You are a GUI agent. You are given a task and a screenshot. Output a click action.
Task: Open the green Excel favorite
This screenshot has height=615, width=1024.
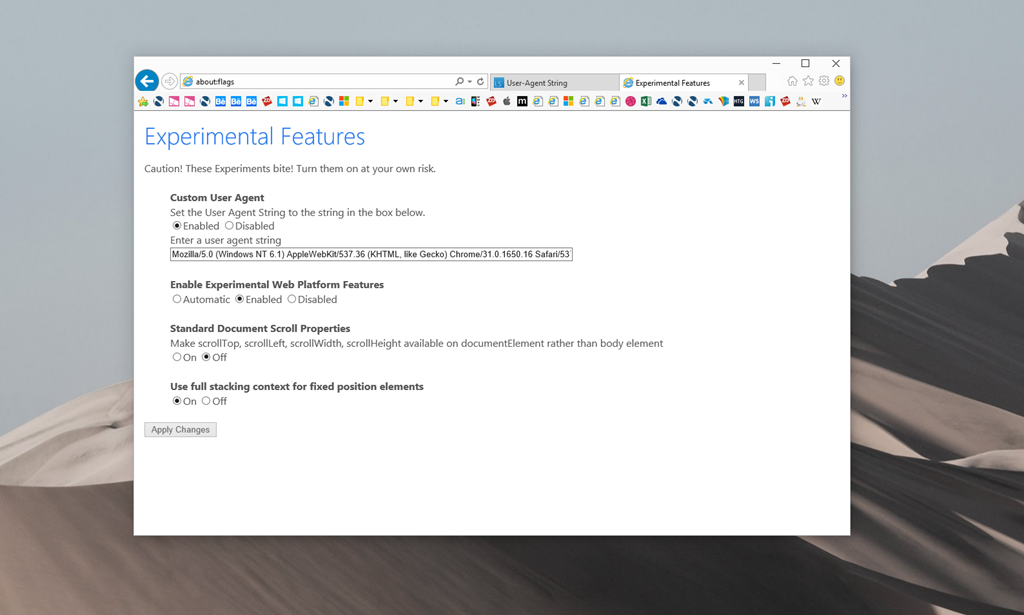(646, 101)
